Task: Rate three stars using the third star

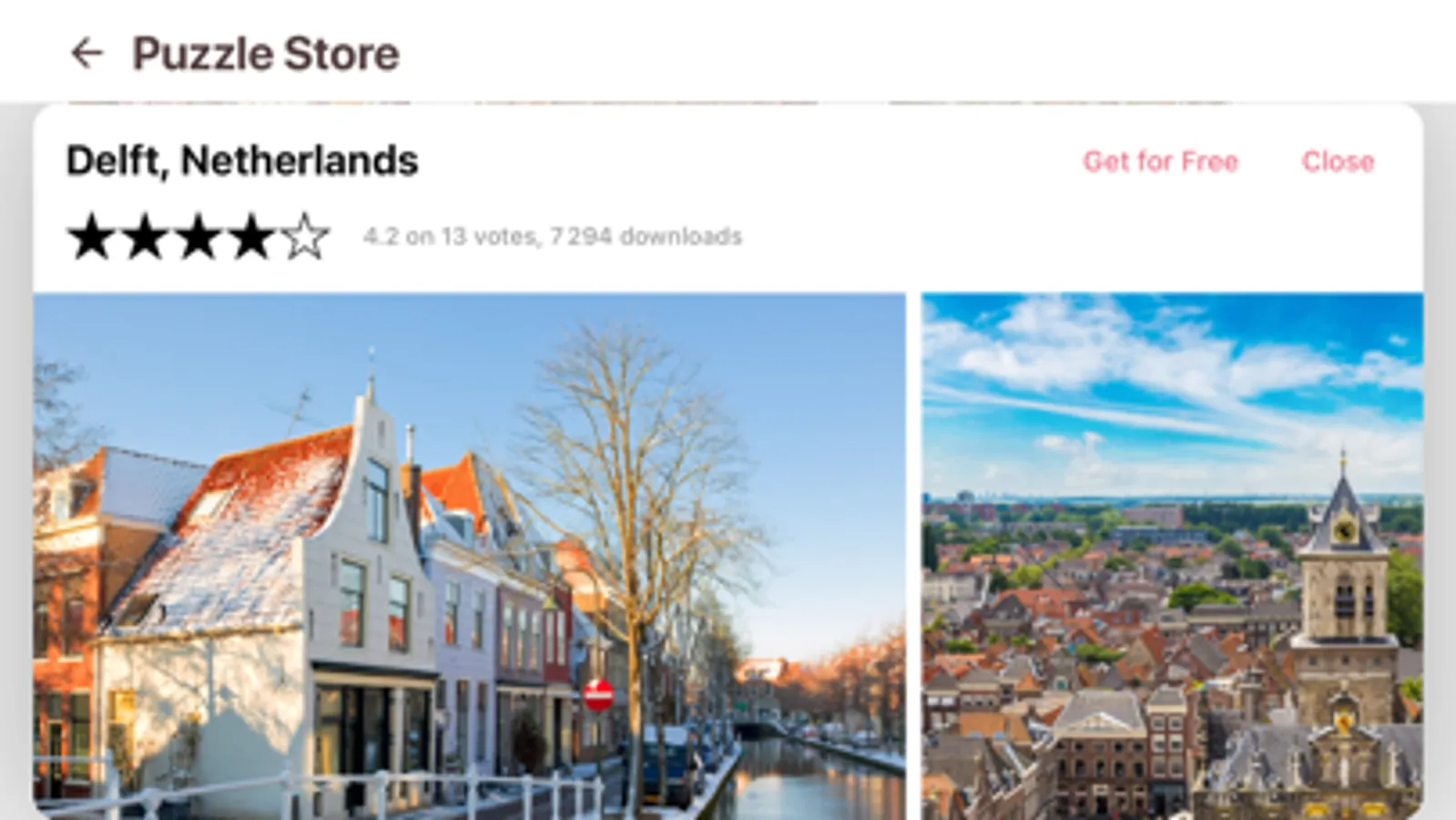Action: [198, 237]
